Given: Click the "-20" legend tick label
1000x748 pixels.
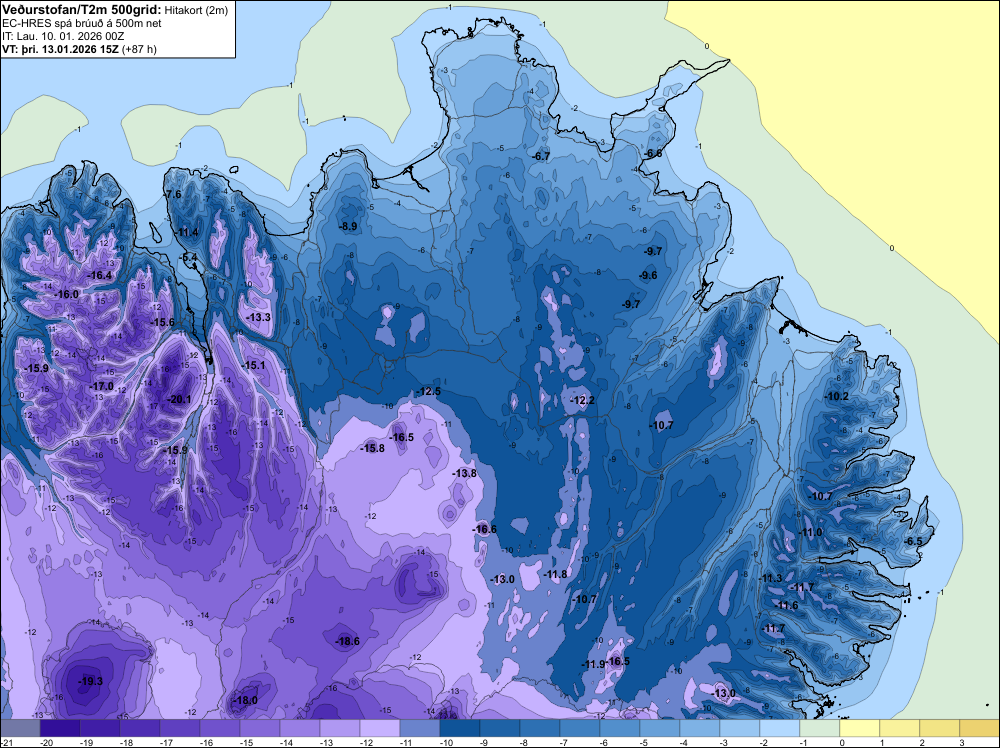Looking at the screenshot, I should click(46, 743).
